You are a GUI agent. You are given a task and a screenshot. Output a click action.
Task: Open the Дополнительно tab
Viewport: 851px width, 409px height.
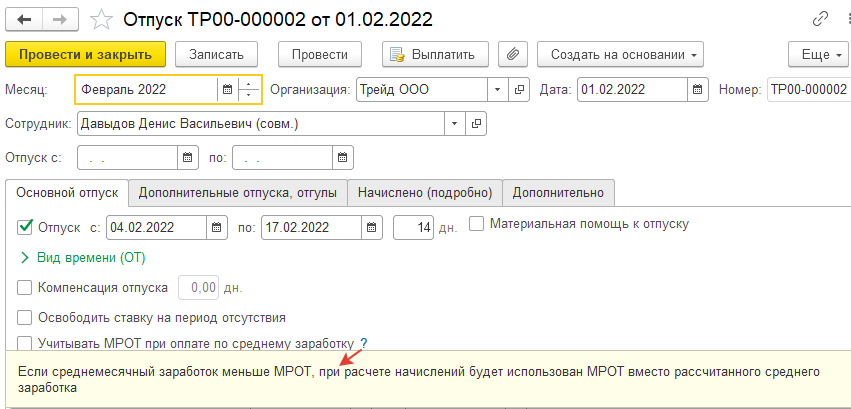[x=558, y=193]
